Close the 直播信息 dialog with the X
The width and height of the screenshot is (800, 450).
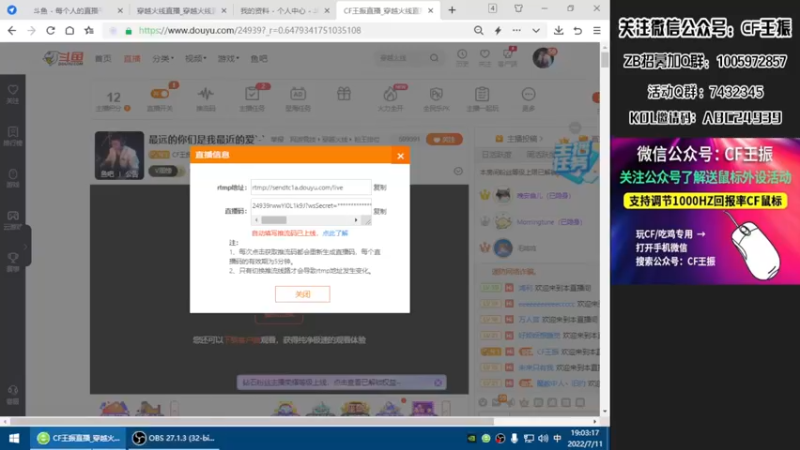pyautogui.click(x=401, y=156)
